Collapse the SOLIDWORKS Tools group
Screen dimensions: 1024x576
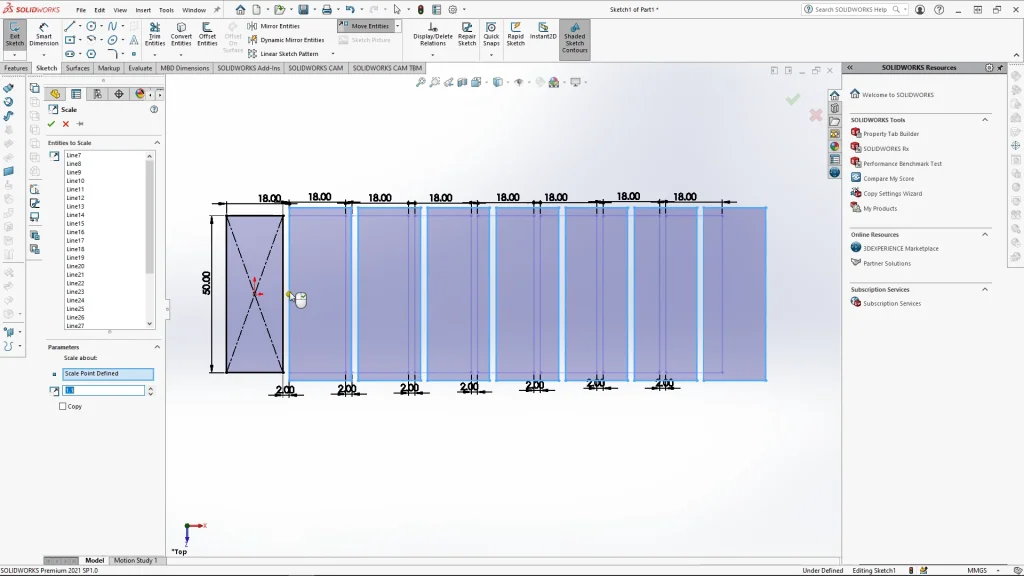pos(985,119)
